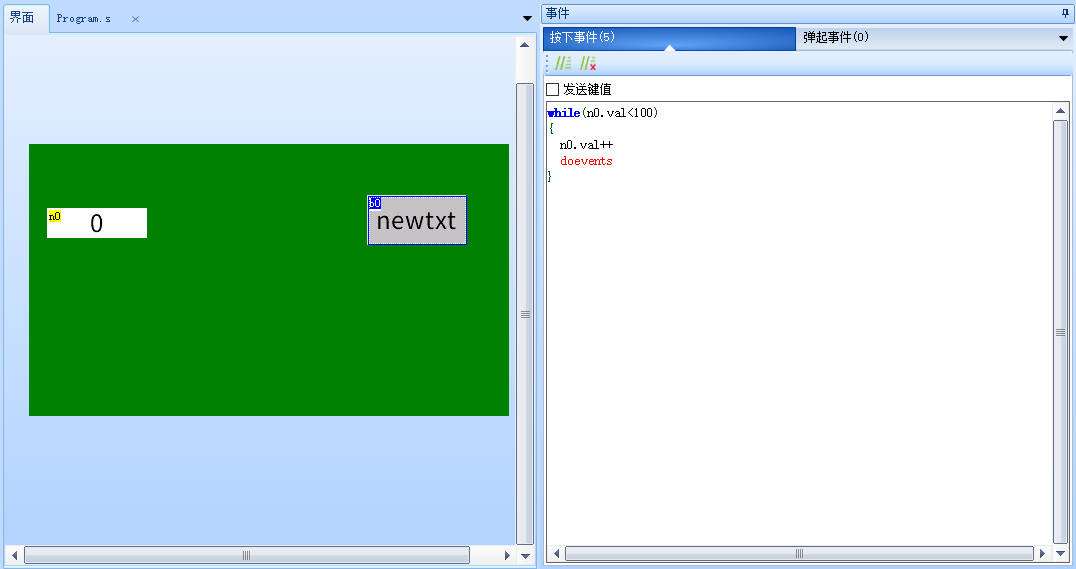1076x569 pixels.
Task: Switch to the 界面 design tab
Action: pos(22,18)
